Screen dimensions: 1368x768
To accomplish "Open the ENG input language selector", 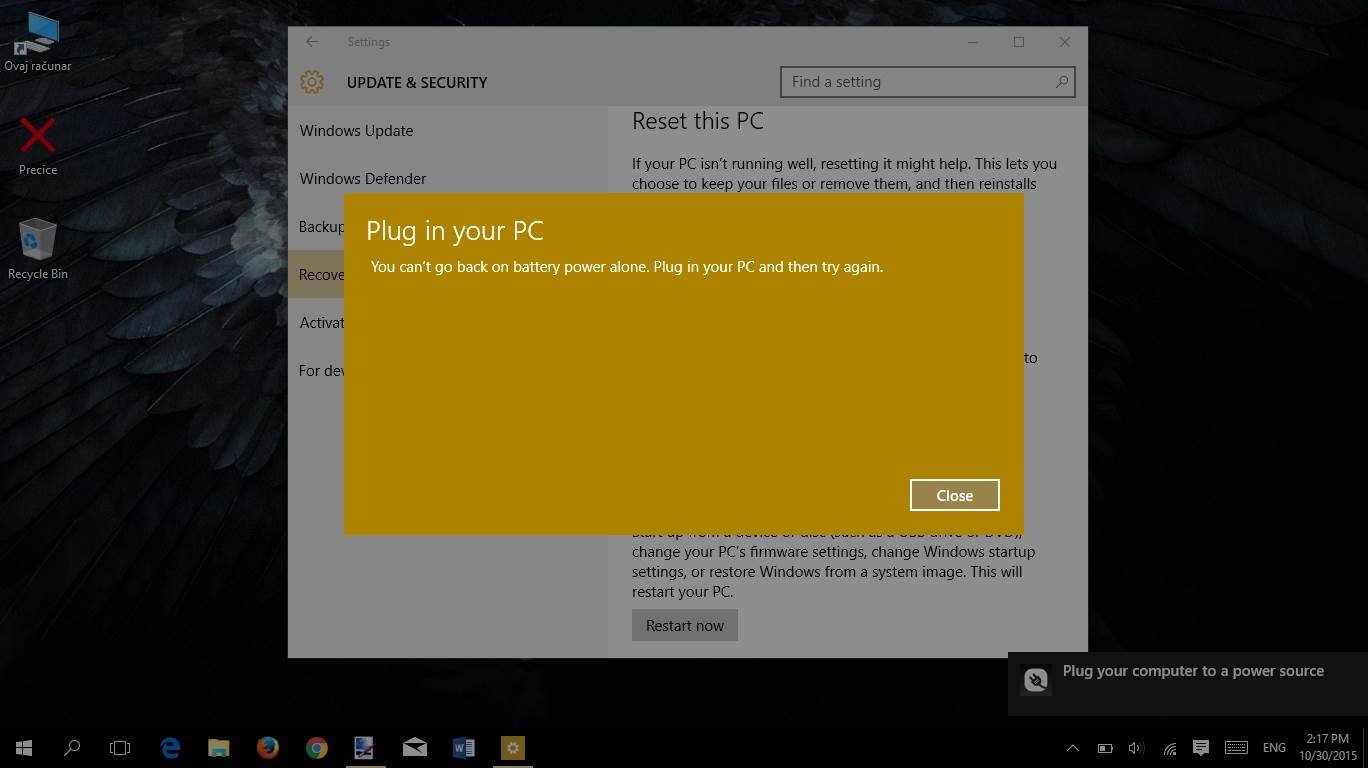I will pyautogui.click(x=1274, y=747).
